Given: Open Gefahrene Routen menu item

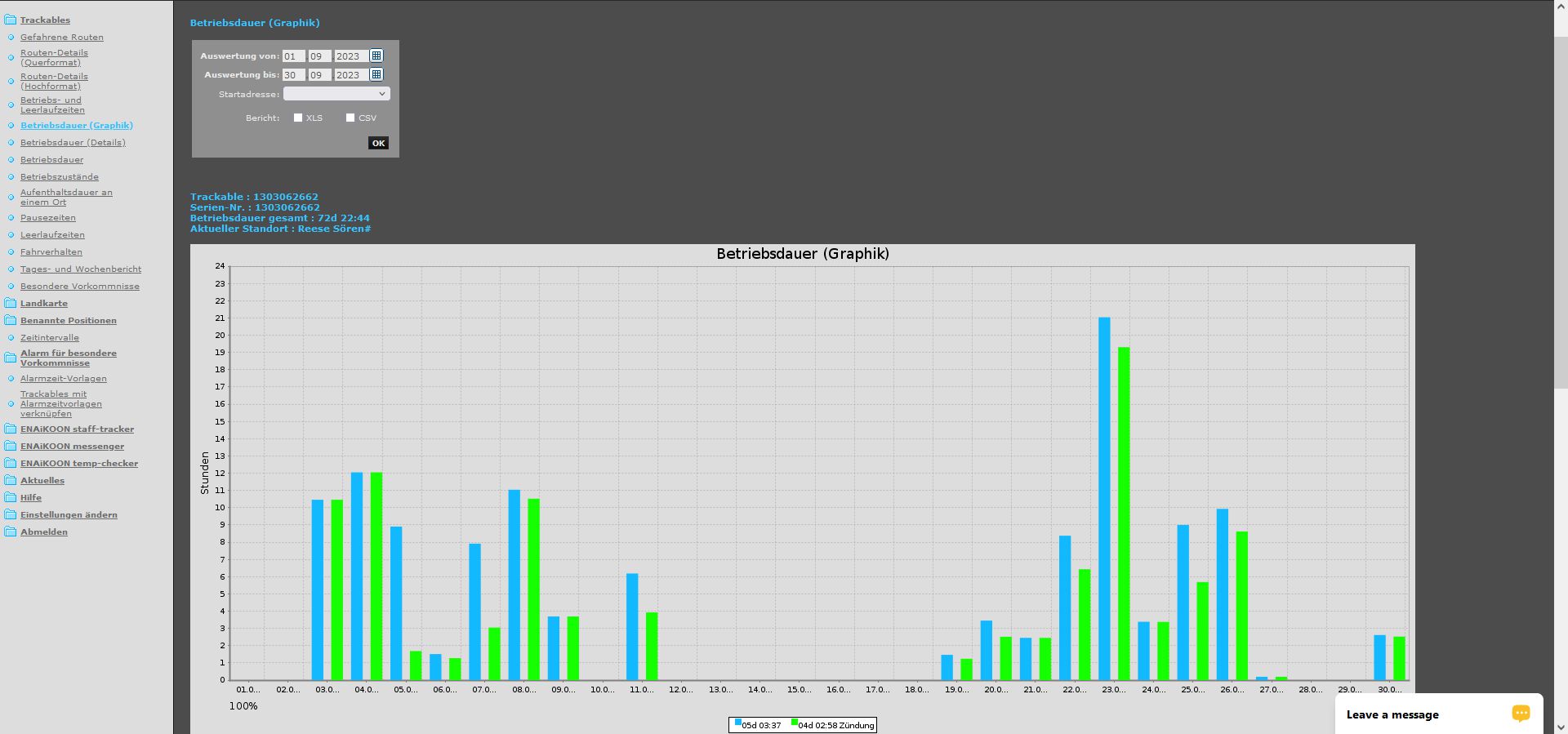Looking at the screenshot, I should coord(62,37).
